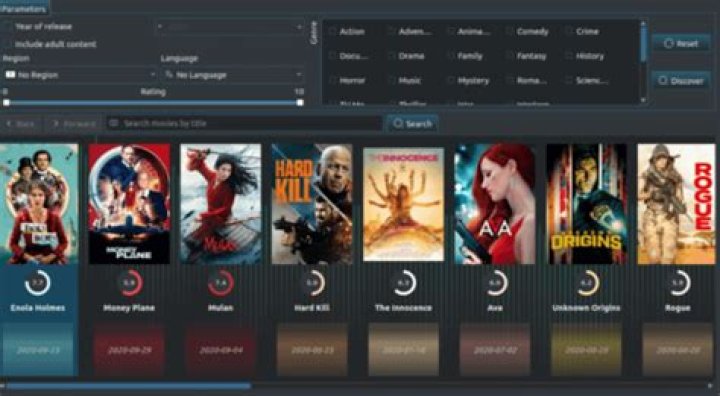Viewport: 720px width, 396px height.
Task: Toggle Include adult content
Action: (x=8, y=45)
